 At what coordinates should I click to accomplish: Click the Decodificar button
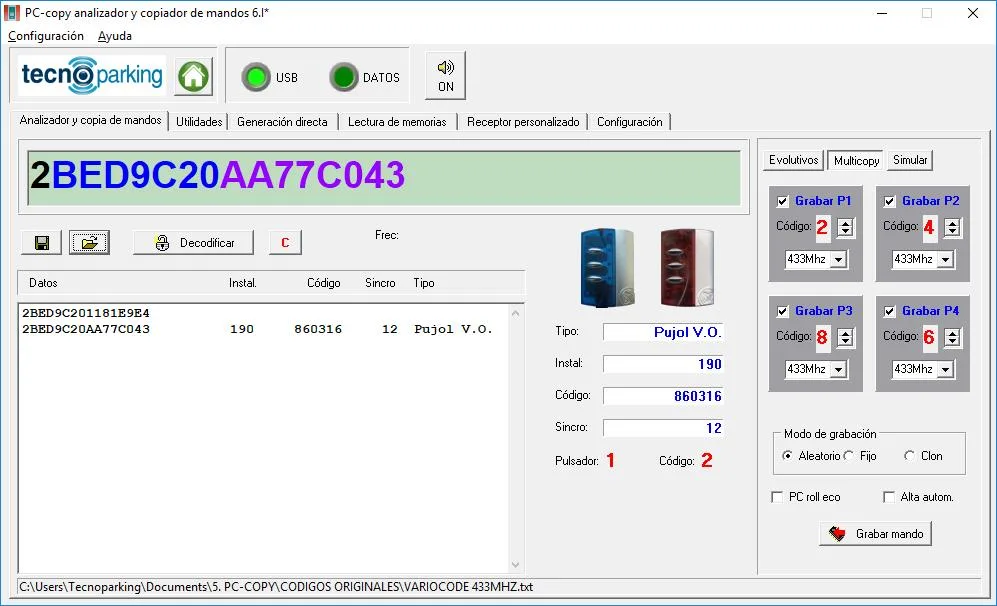(193, 242)
